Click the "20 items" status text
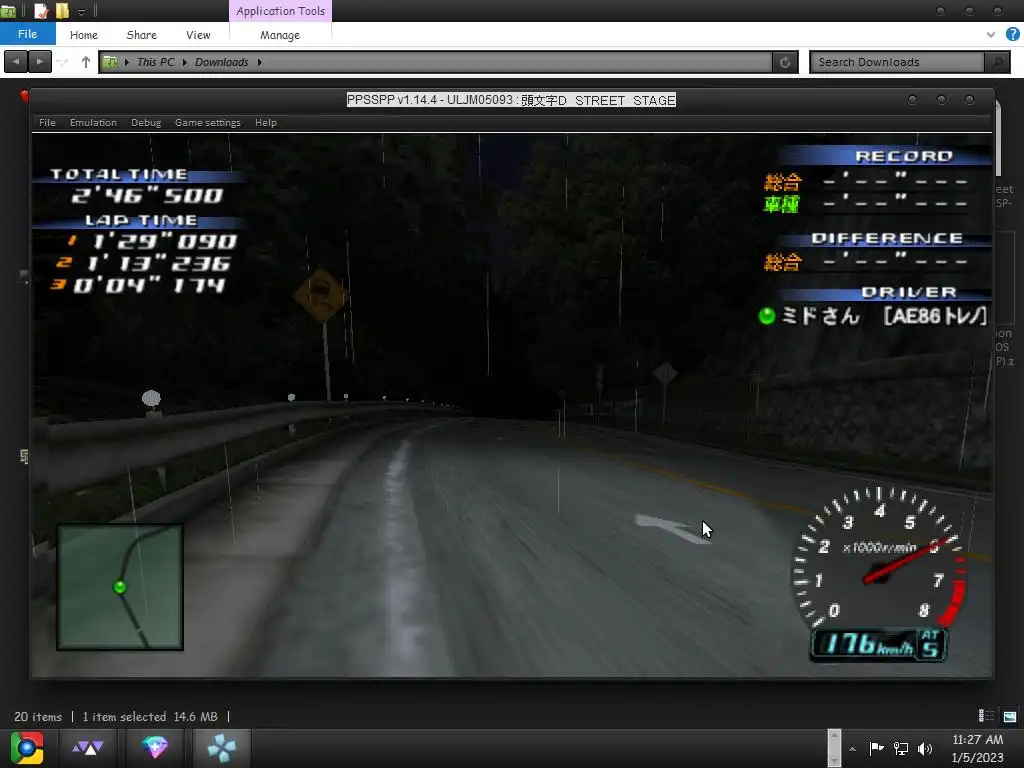The width and height of the screenshot is (1024, 768). tap(38, 716)
